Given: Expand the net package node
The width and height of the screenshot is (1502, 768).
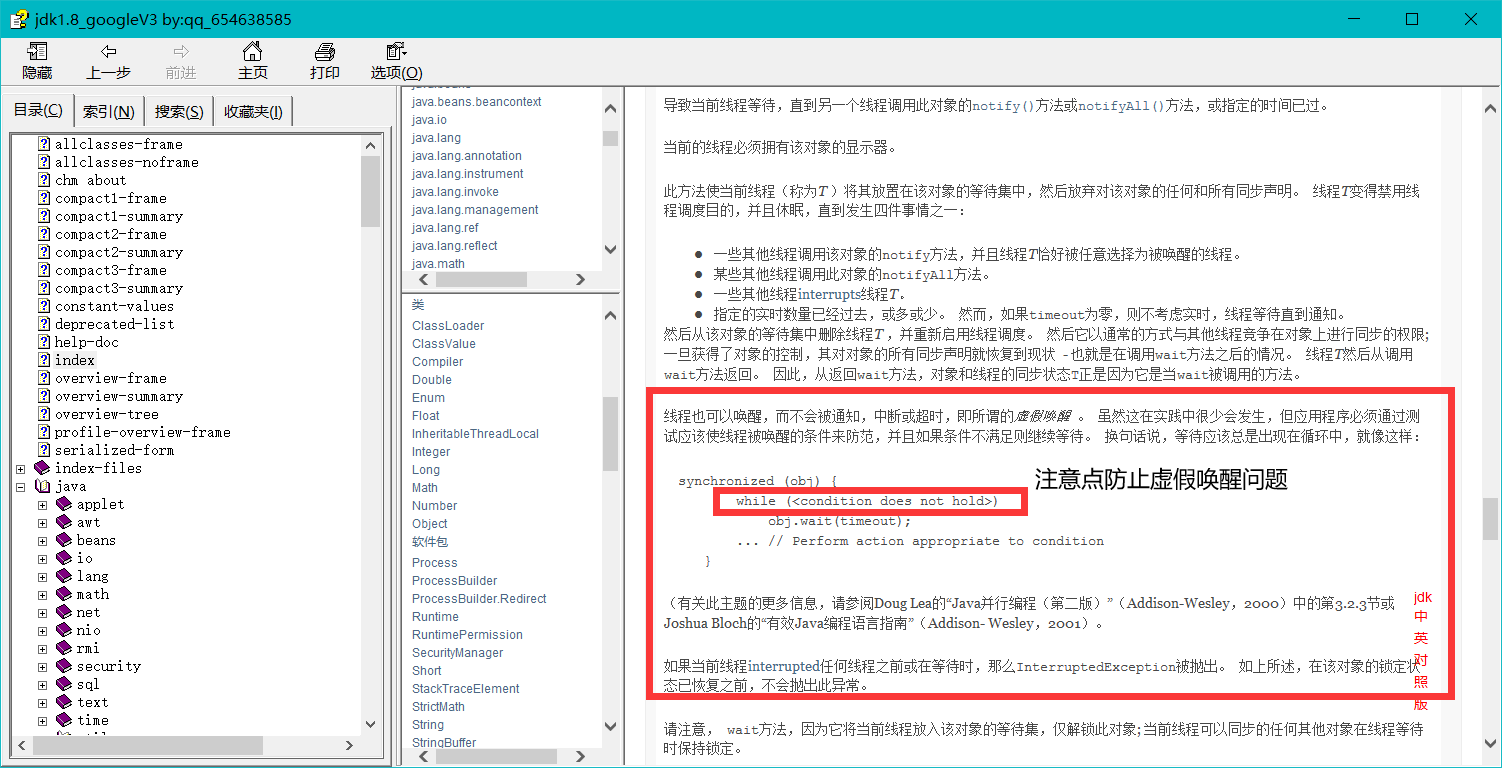Looking at the screenshot, I should click(x=42, y=612).
